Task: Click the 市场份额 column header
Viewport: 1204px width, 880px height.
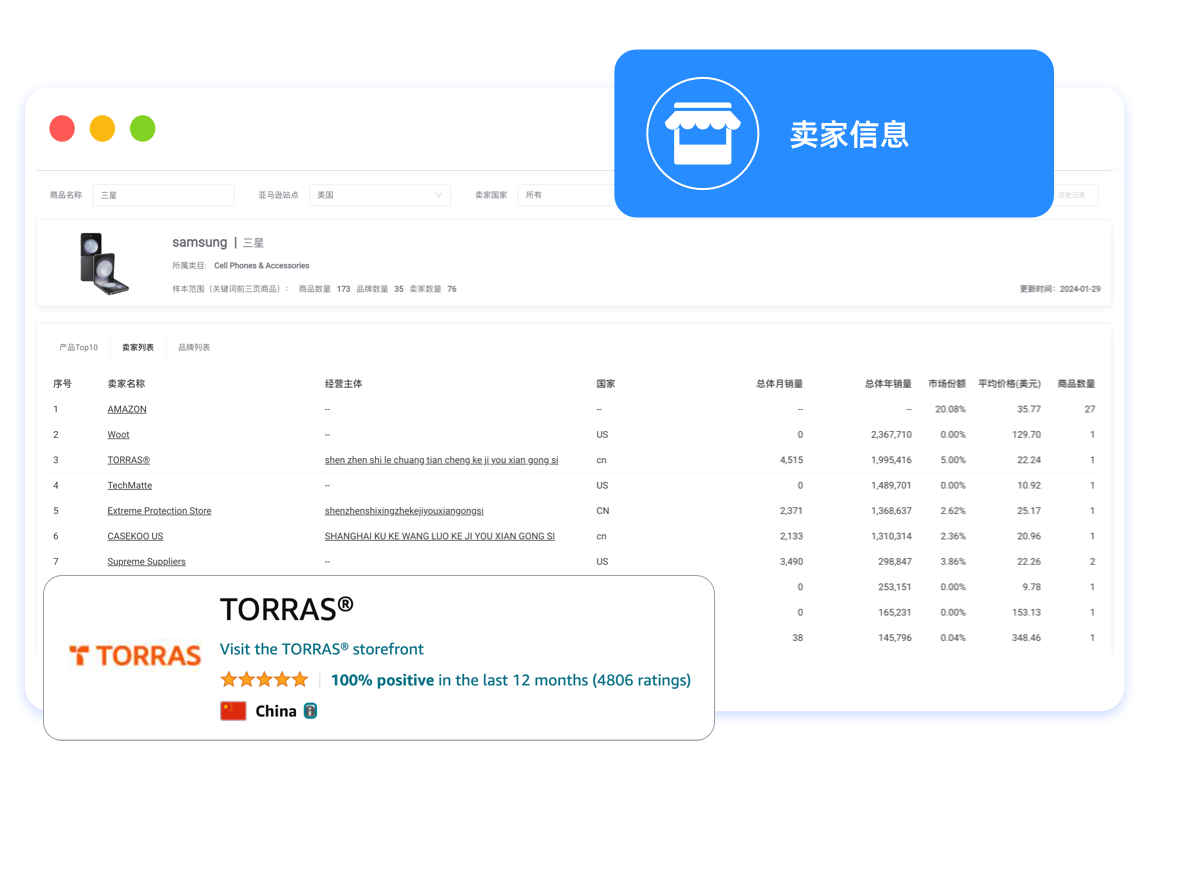Action: point(947,384)
